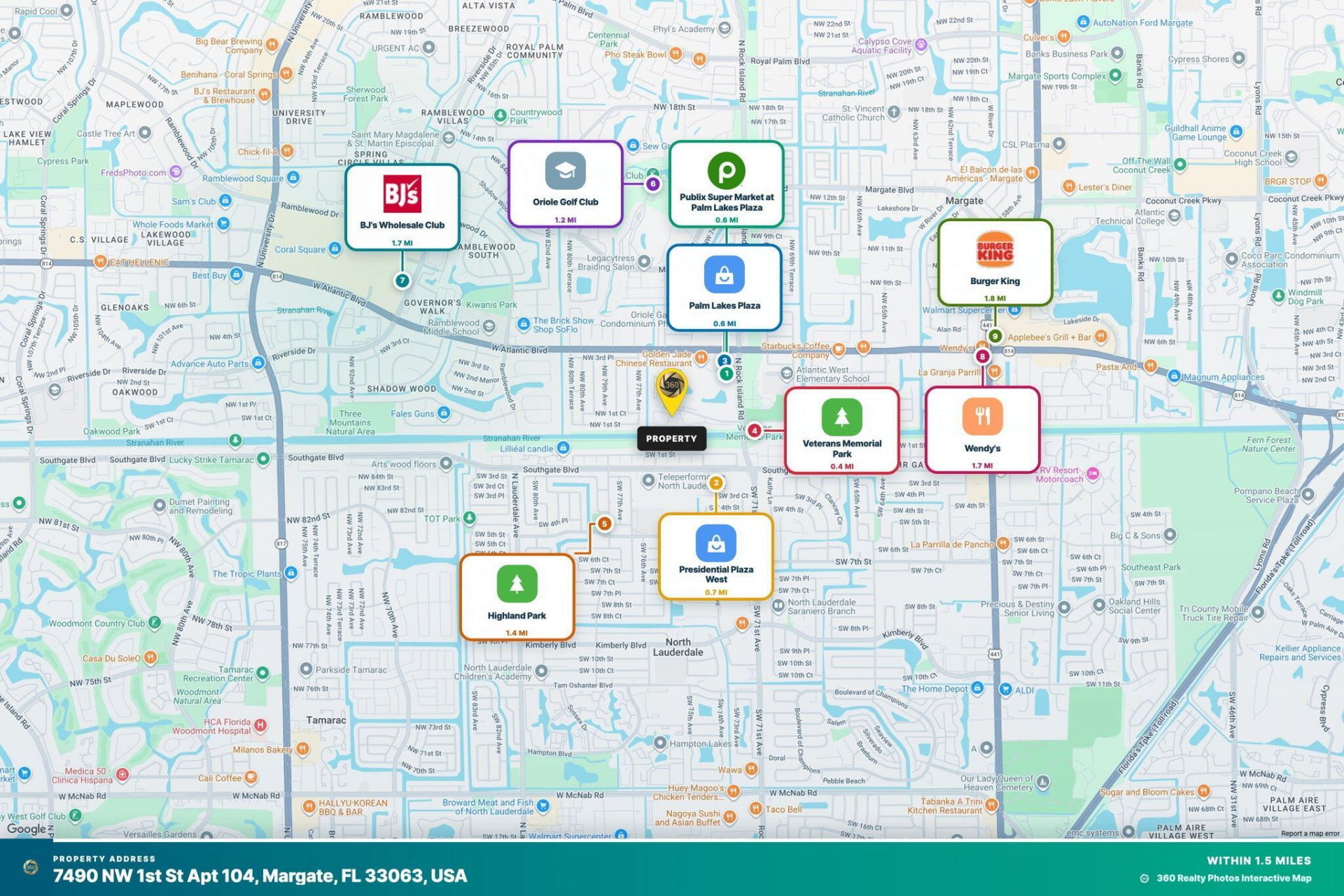Open the Highland Park tree icon card
Screen dimensions: 1344x896
pyautogui.click(x=517, y=597)
